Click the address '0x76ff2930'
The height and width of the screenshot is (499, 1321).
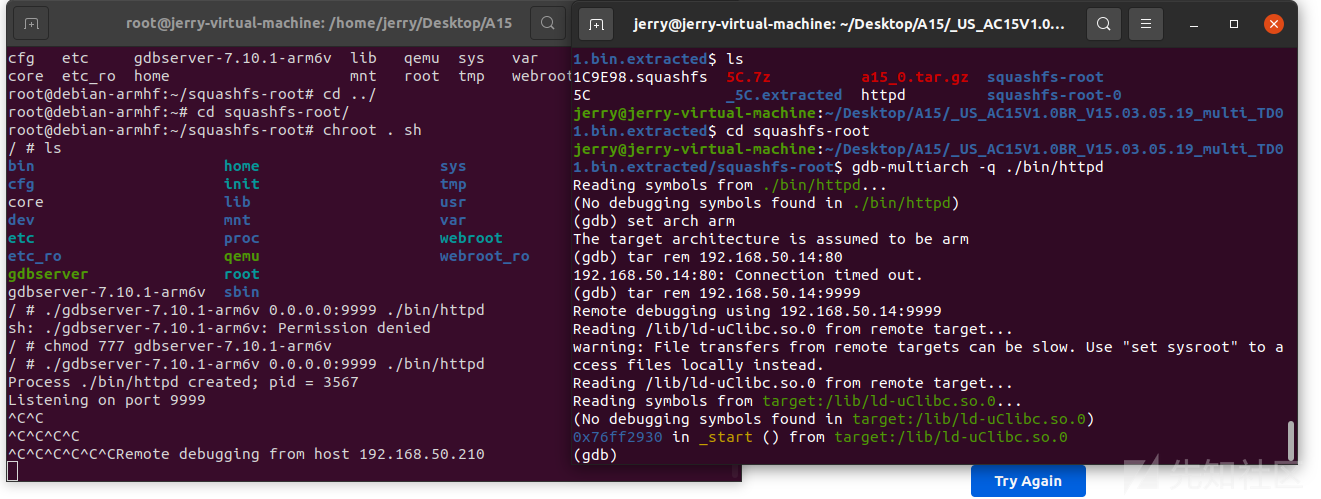[617, 437]
